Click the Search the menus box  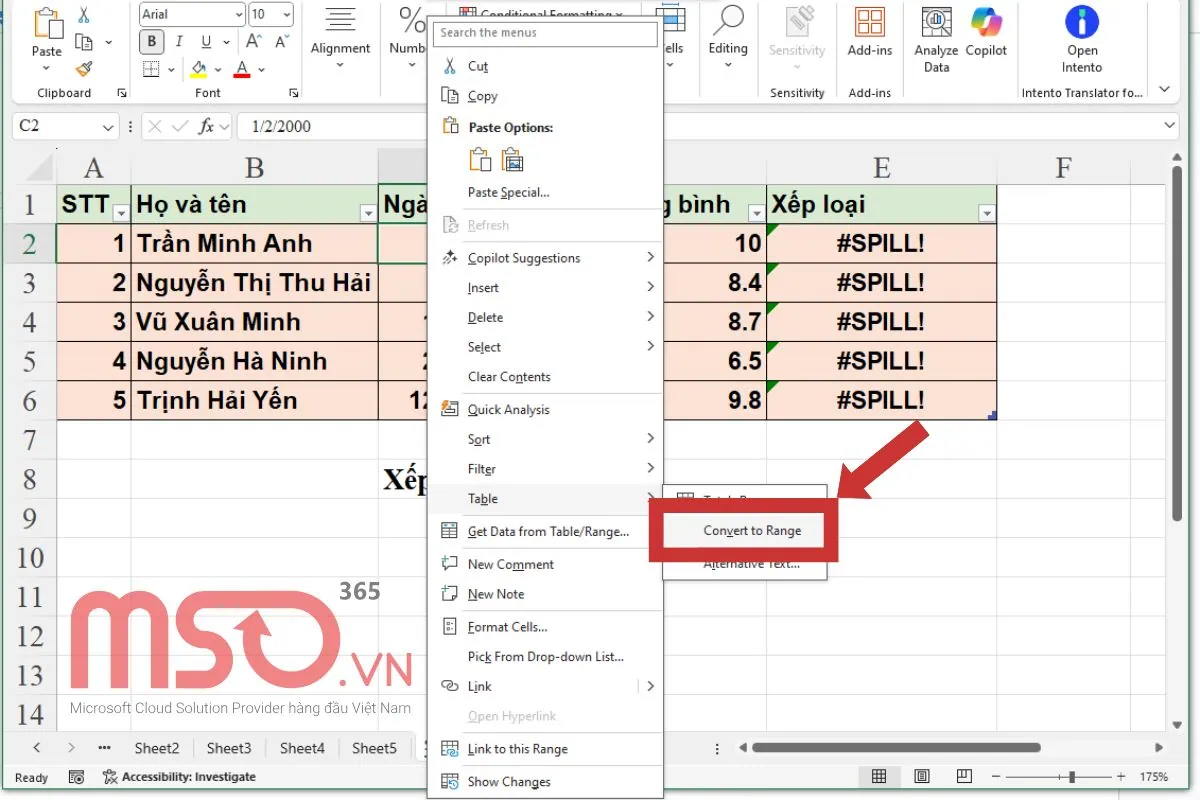pyautogui.click(x=544, y=33)
